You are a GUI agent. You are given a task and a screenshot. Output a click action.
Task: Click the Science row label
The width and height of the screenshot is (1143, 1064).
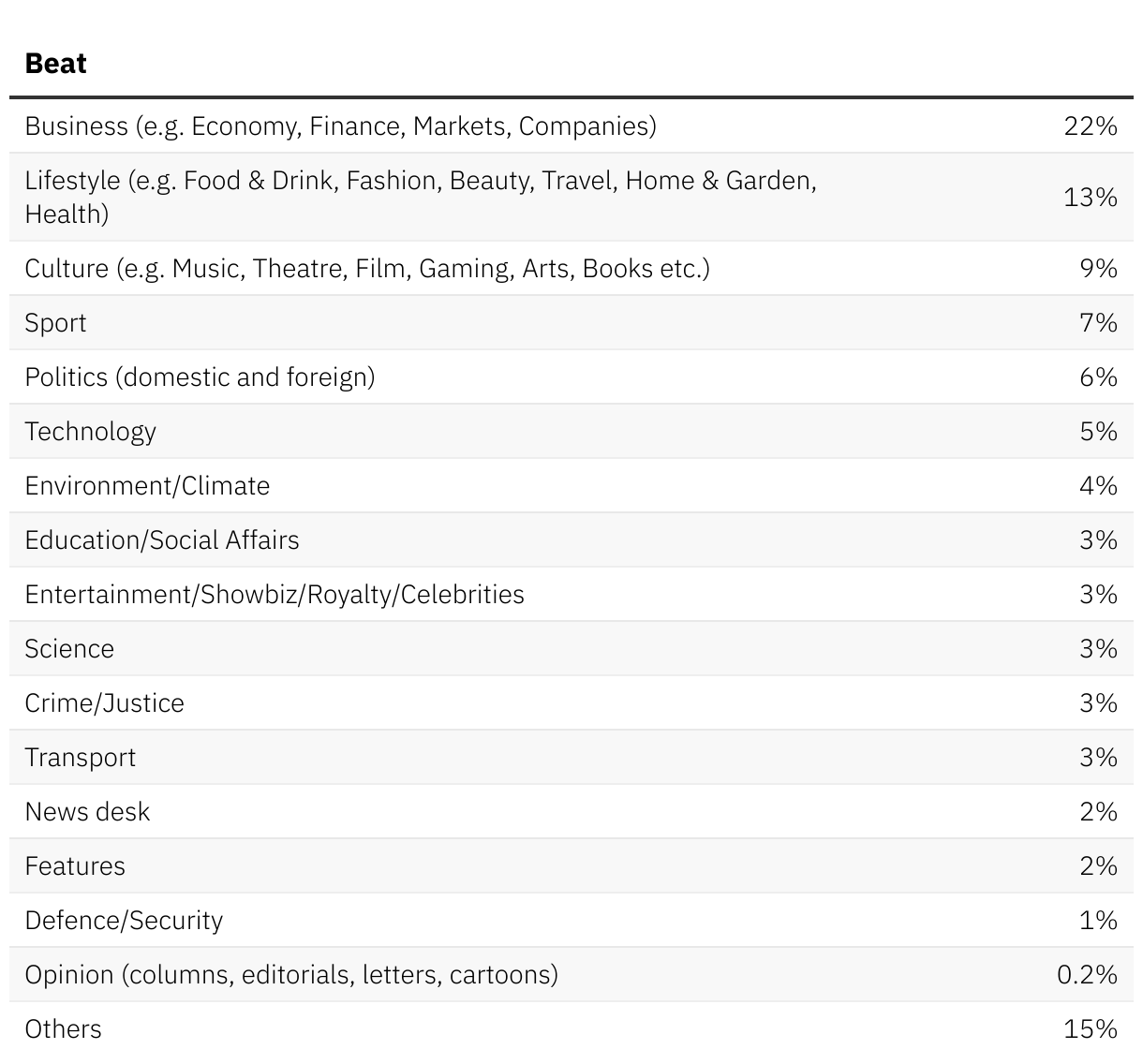[69, 649]
